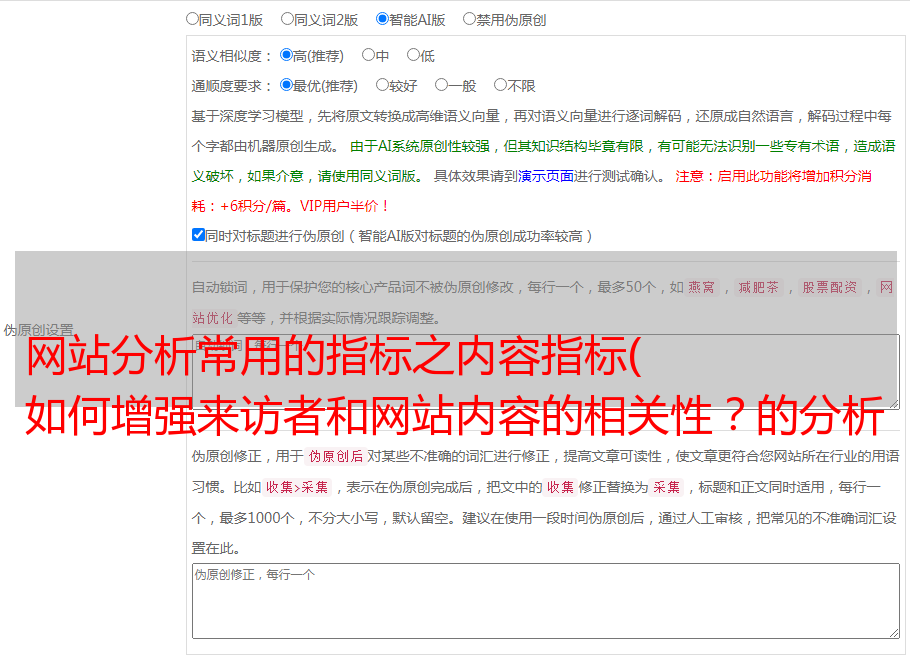Click the 伪原创后 highlighted tag
This screenshot has height=658, width=911.
336,456
